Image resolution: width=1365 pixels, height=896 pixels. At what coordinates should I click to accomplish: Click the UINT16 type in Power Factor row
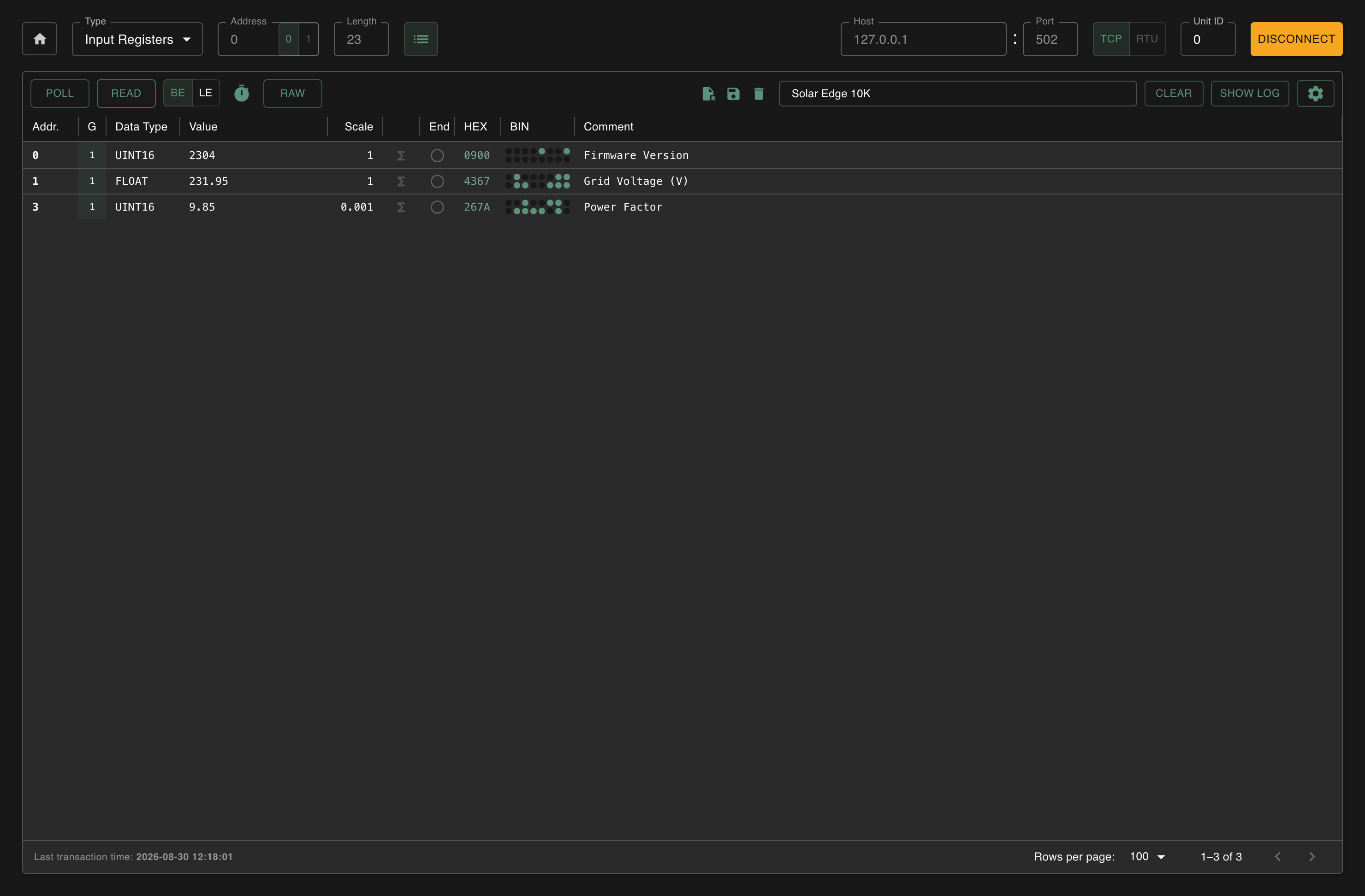point(135,207)
